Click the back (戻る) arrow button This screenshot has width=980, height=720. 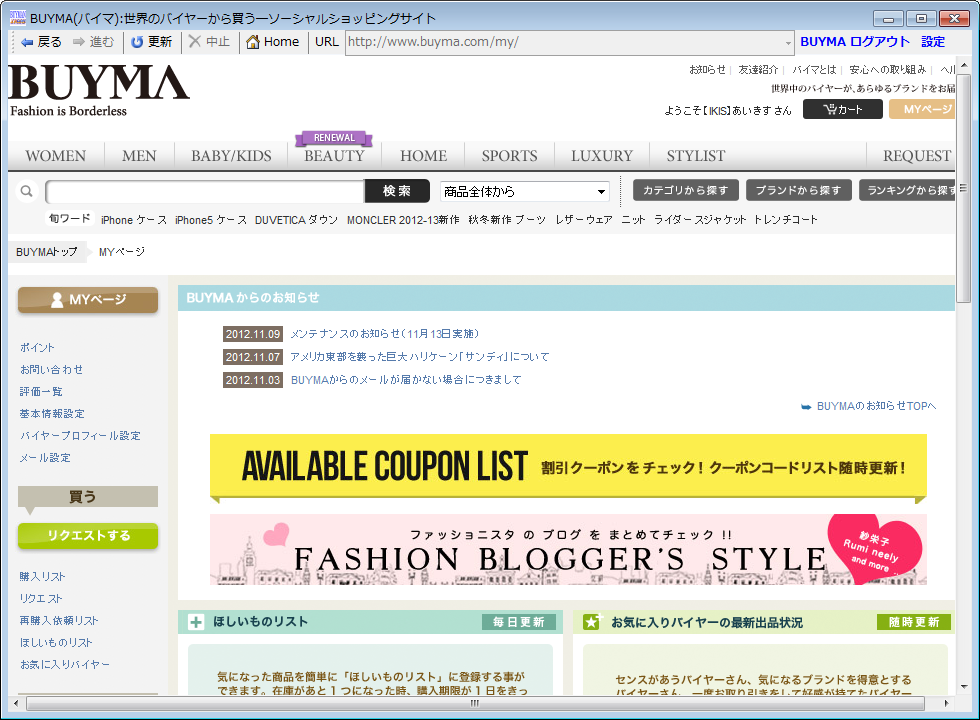tap(41, 42)
